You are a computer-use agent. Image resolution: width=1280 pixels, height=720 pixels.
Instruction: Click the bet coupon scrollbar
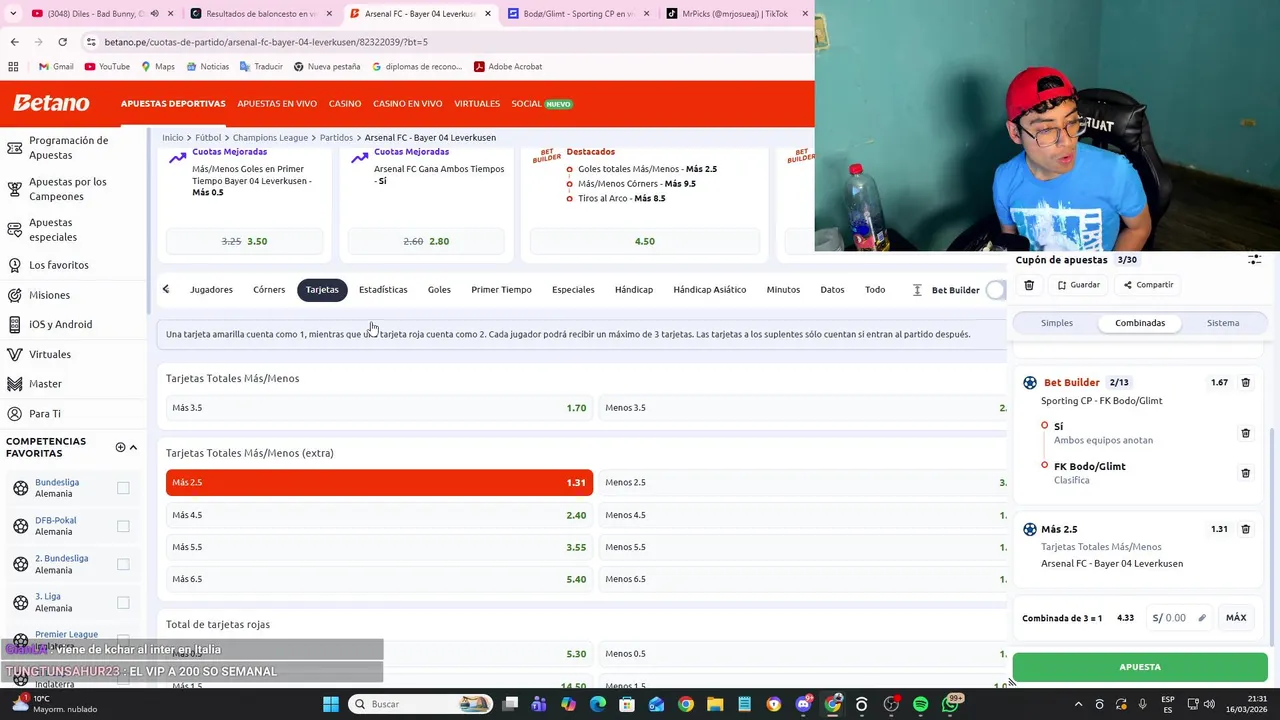[x=1273, y=535]
